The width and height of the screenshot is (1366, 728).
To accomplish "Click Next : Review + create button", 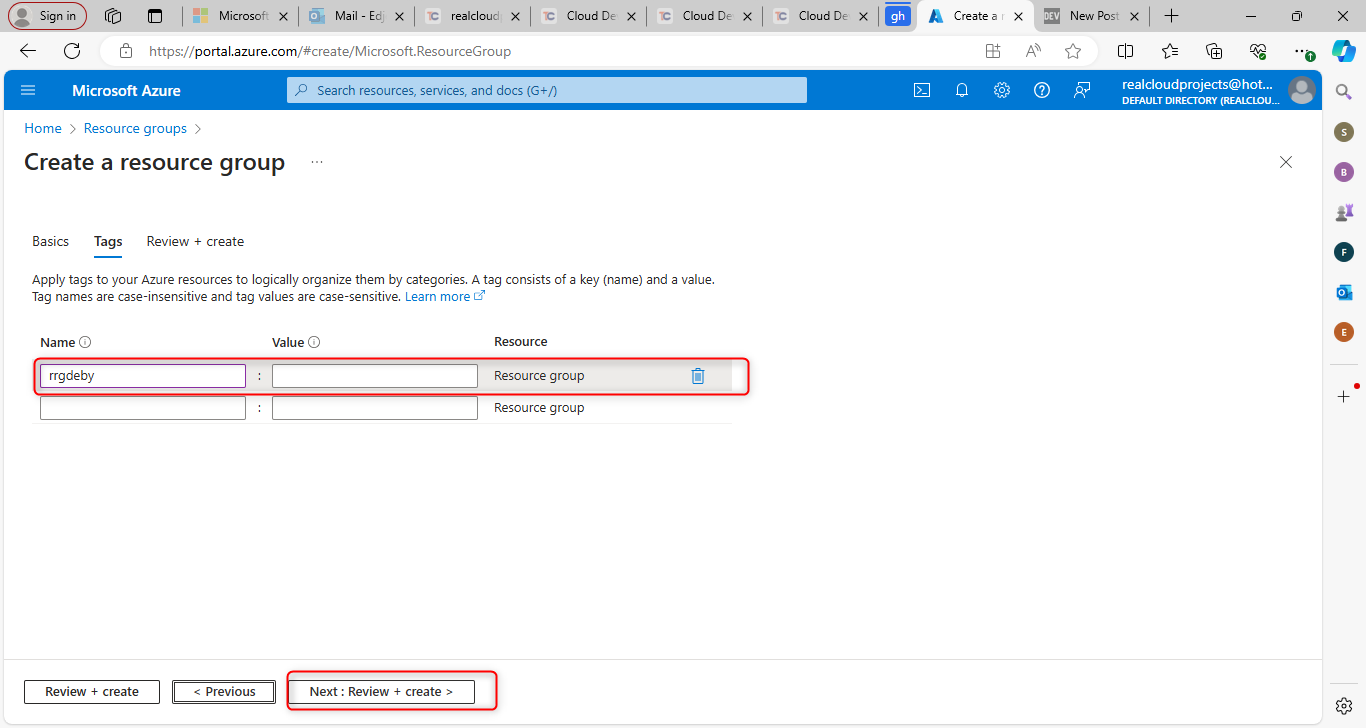I will (381, 692).
